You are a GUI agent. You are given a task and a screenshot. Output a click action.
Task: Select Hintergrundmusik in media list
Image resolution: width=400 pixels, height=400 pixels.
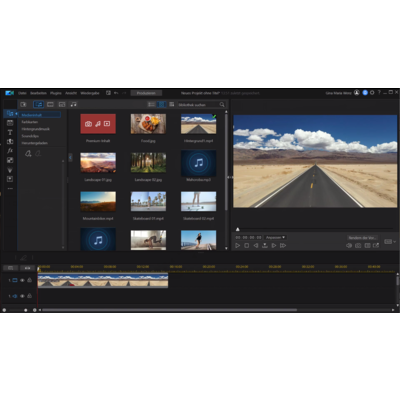36,129
